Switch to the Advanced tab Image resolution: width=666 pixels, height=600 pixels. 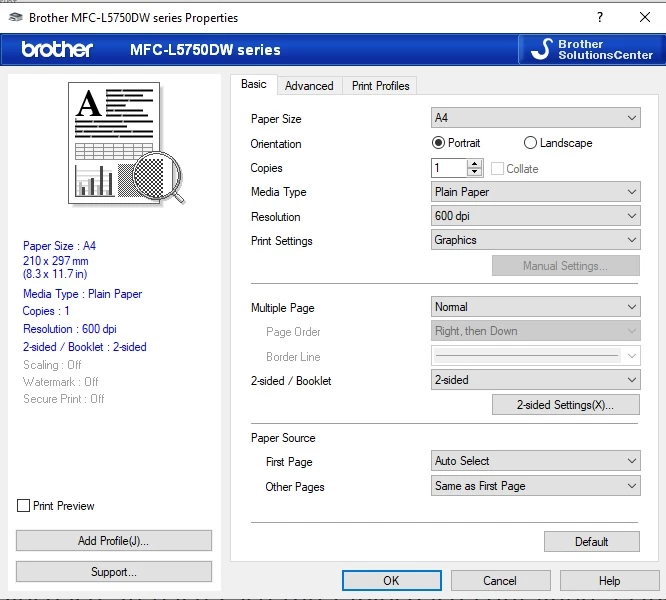click(x=309, y=86)
